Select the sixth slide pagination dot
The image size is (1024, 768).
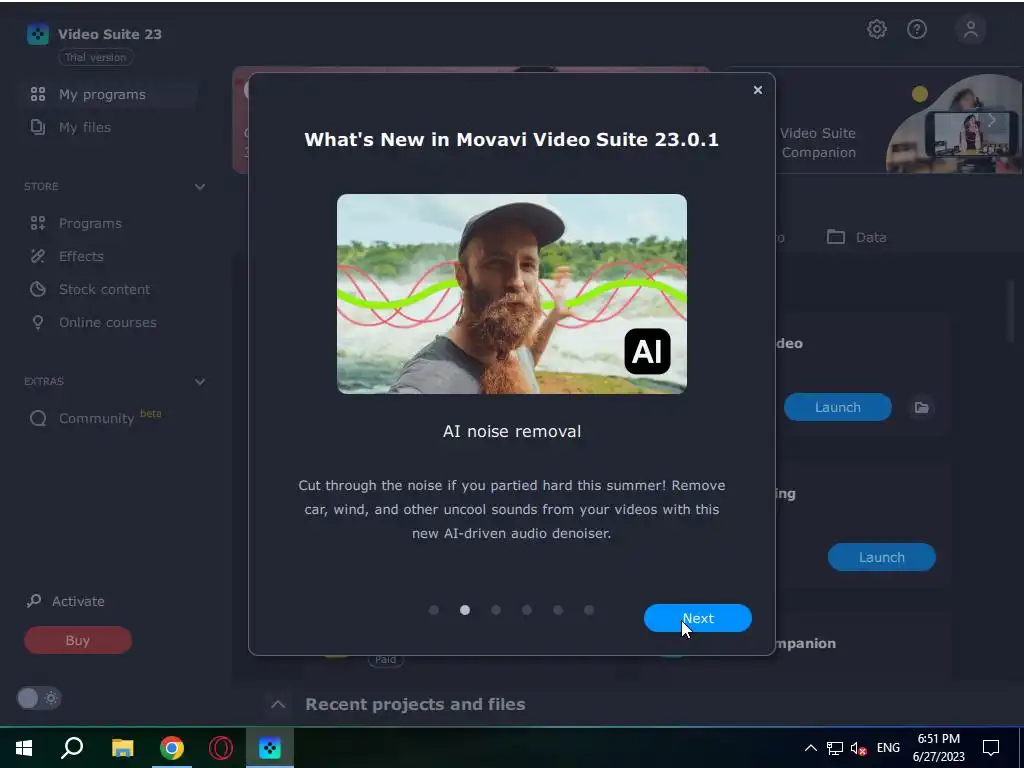[589, 610]
